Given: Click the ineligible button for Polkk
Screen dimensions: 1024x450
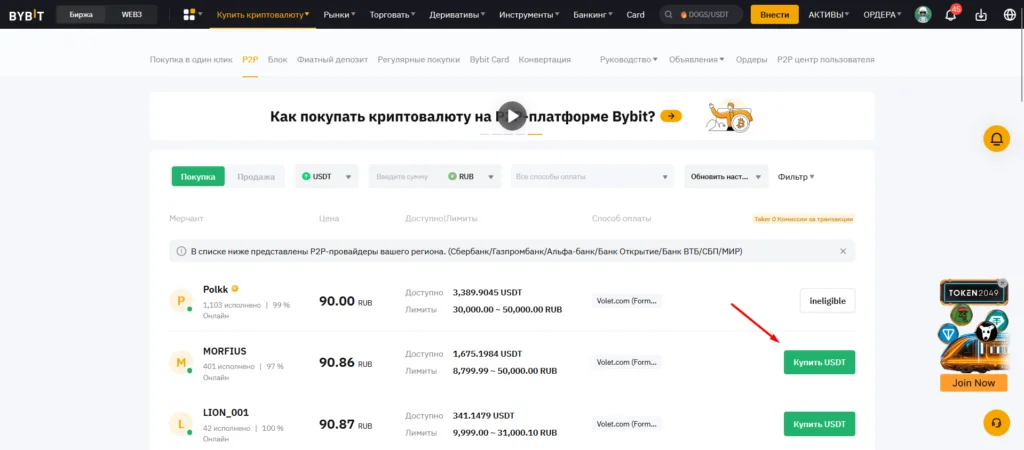Looking at the screenshot, I should [827, 300].
